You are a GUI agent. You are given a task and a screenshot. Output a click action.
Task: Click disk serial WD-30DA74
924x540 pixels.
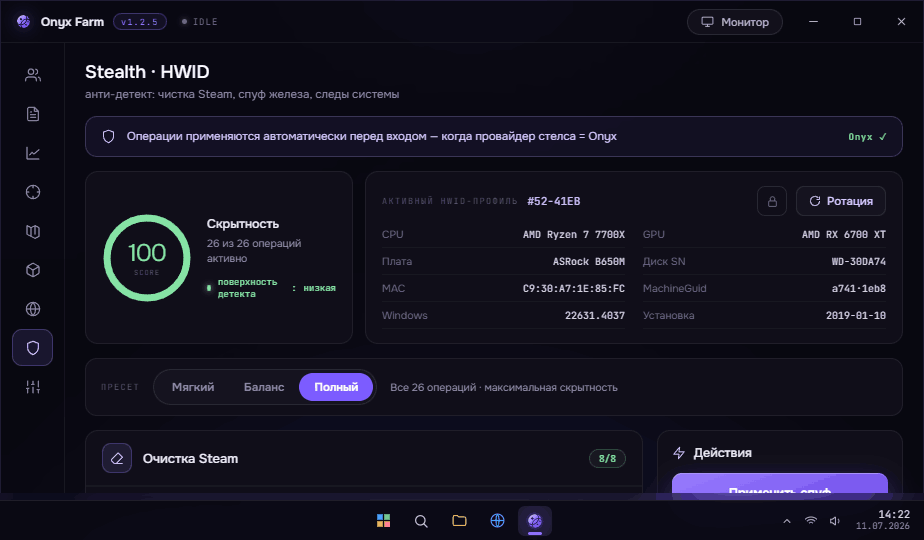tap(859, 261)
